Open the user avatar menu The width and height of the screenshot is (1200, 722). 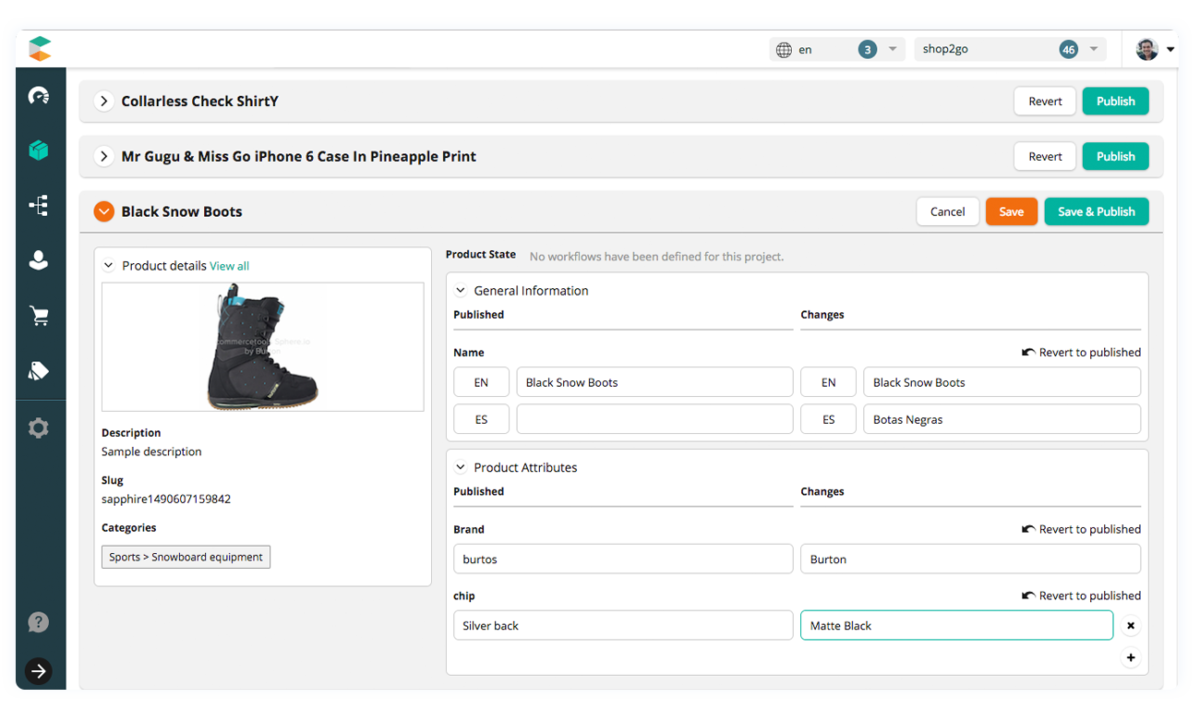(x=1147, y=48)
